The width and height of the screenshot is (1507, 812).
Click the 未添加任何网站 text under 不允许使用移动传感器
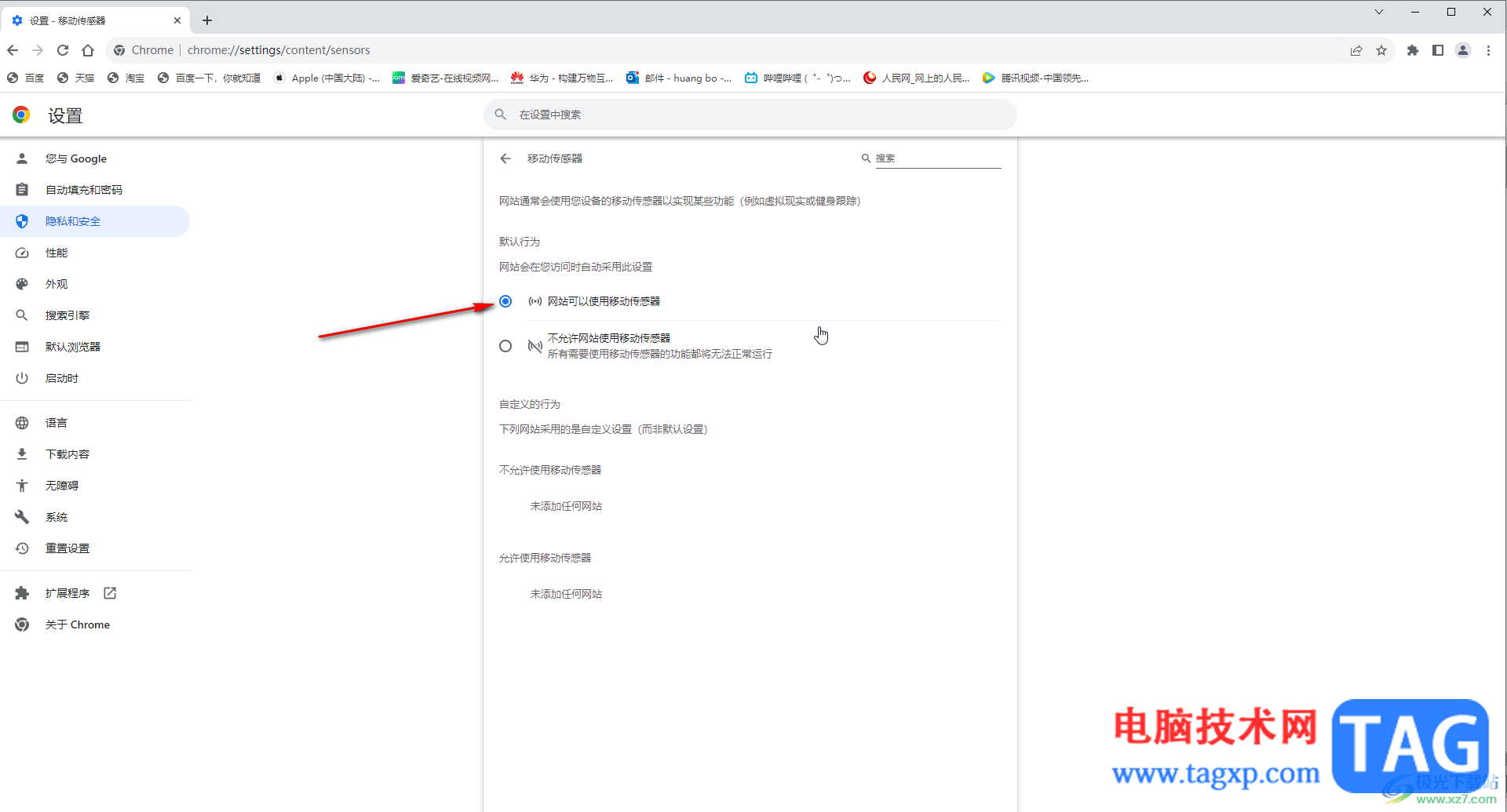click(566, 506)
